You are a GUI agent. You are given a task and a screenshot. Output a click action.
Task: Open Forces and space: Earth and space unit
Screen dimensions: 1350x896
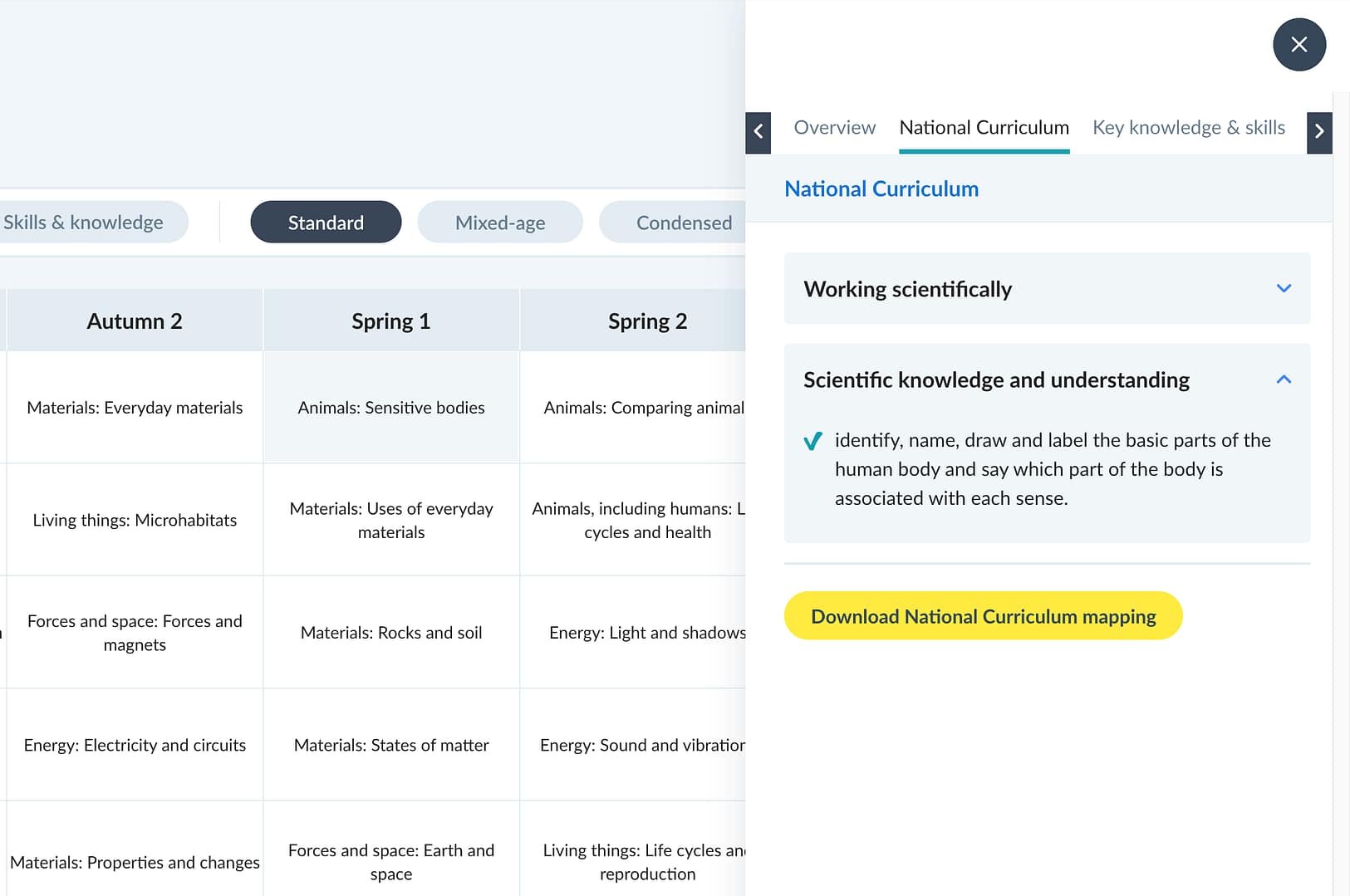(x=391, y=862)
